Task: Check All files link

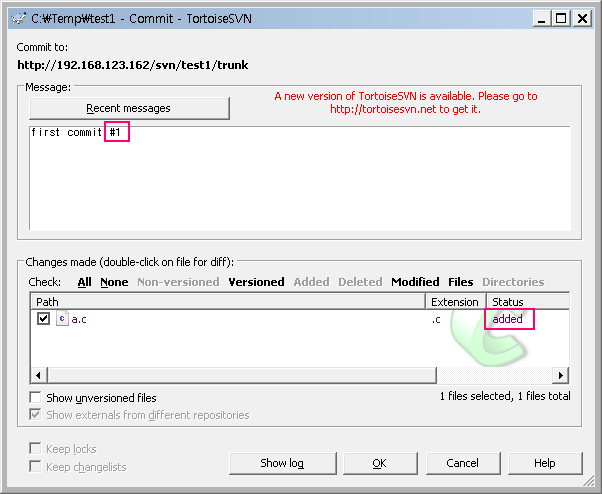Action: pyautogui.click(x=84, y=282)
